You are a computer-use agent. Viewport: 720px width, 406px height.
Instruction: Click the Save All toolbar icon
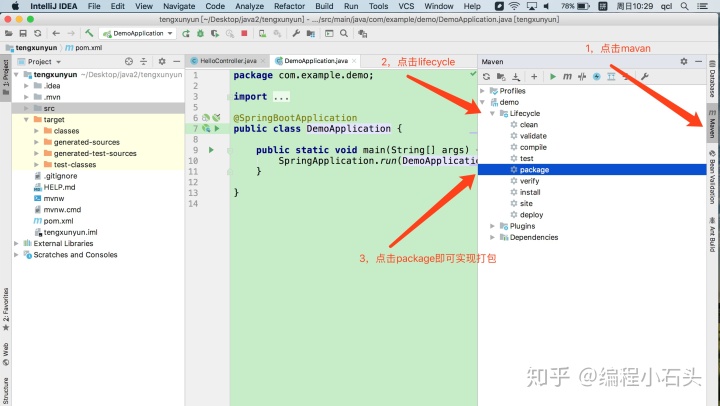[x=23, y=34]
